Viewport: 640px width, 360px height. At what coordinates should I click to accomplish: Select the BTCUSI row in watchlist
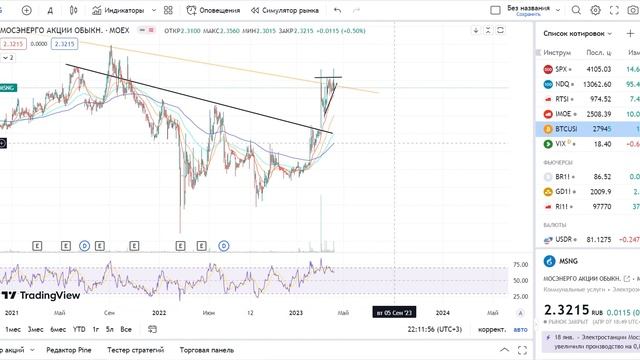coord(588,129)
